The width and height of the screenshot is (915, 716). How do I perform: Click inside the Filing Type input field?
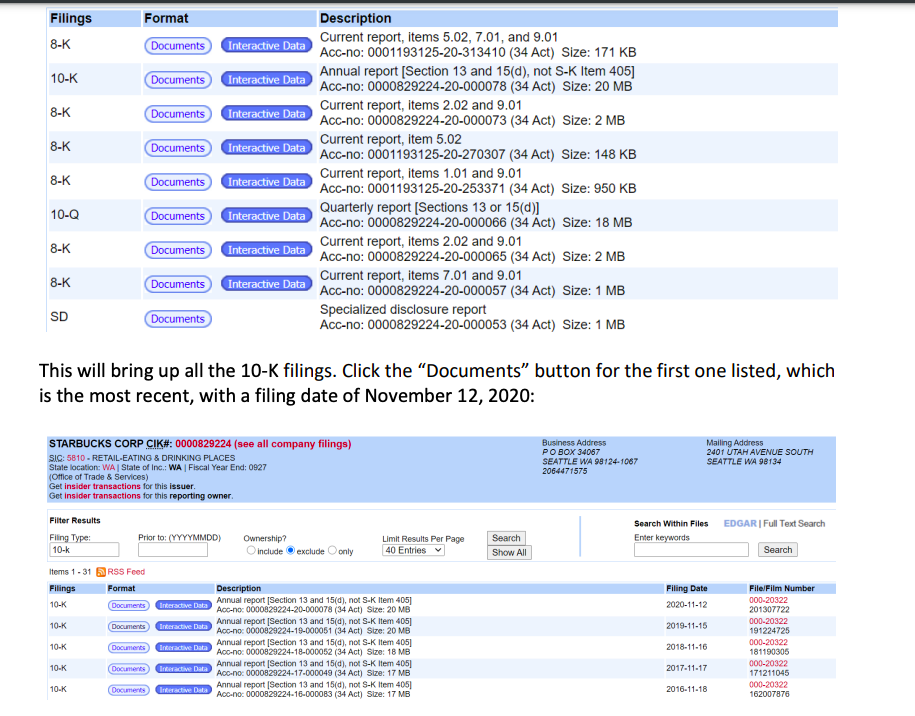click(83, 549)
